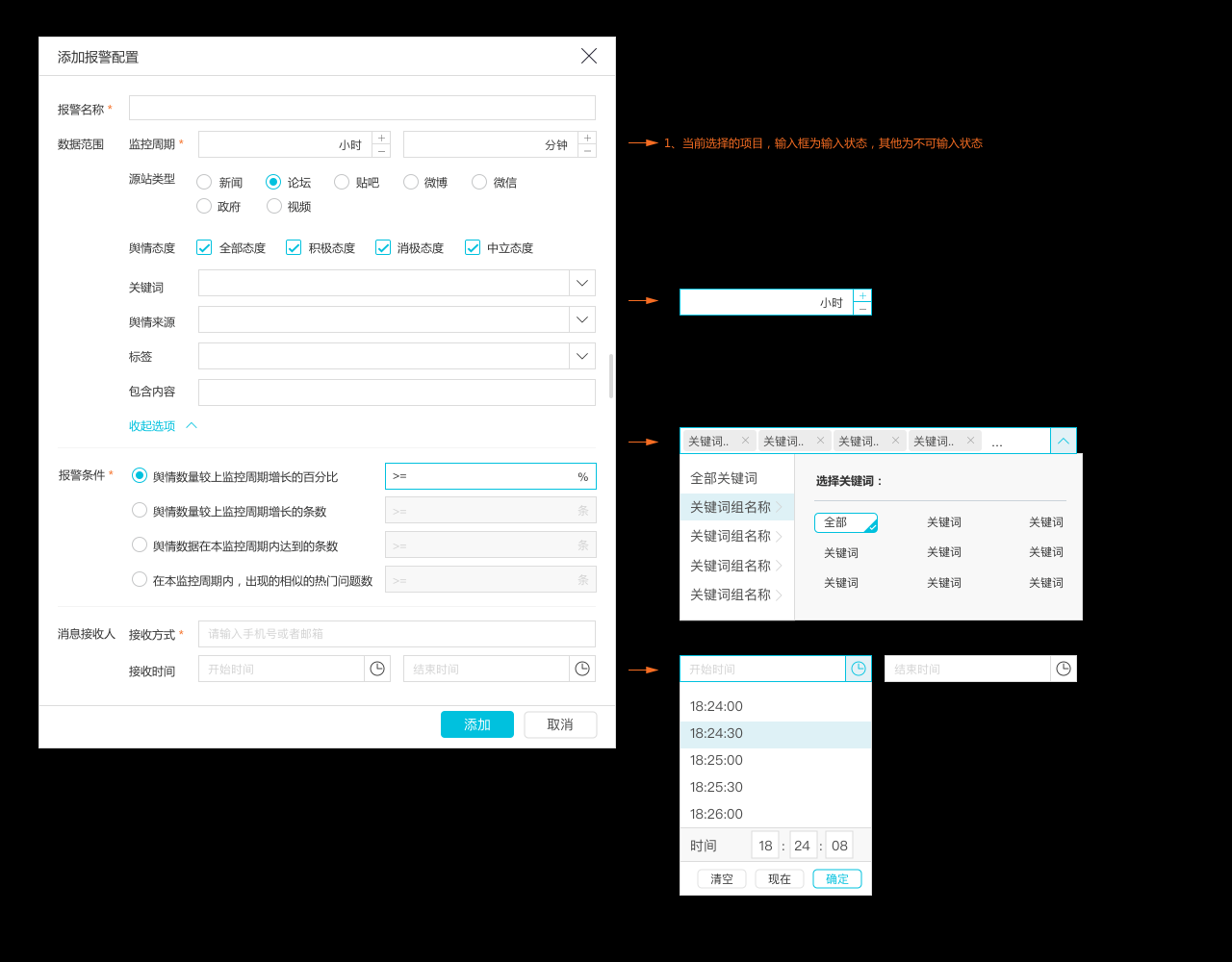
Task: Collapse the expanded keyword dropdown arrow
Action: click(1064, 441)
